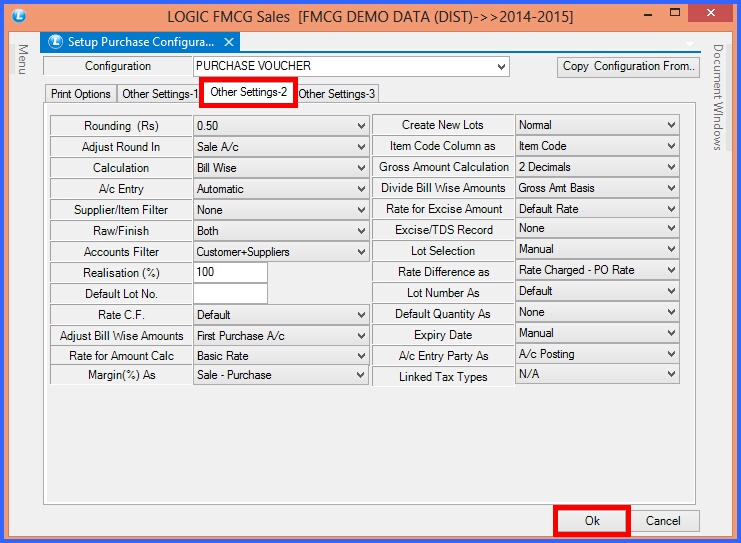The width and height of the screenshot is (741, 543).
Task: Open the Margin(%) As dropdown
Action: pyautogui.click(x=281, y=375)
